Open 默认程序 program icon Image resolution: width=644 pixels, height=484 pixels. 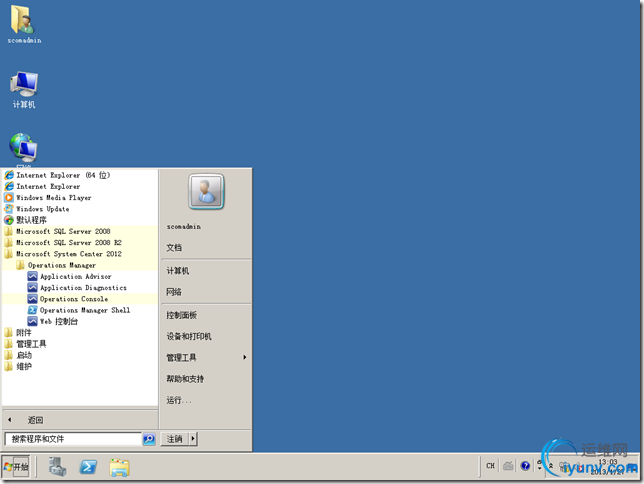9,220
